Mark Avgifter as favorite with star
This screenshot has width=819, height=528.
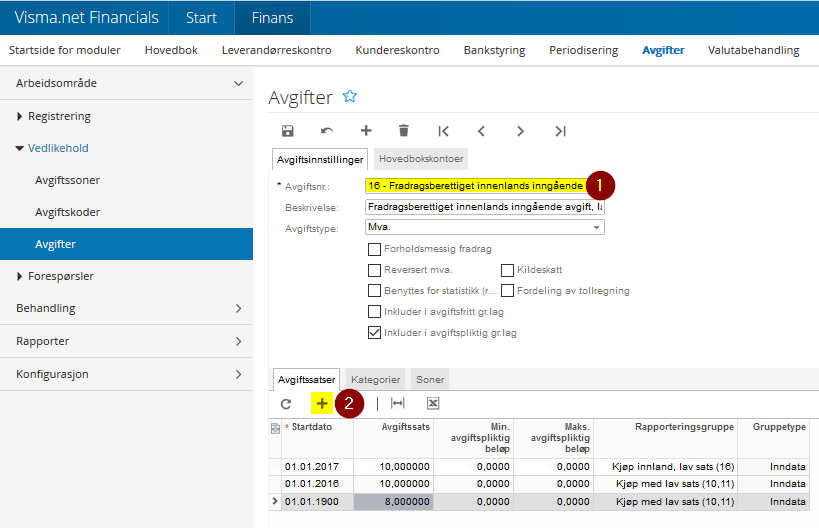tap(350, 97)
